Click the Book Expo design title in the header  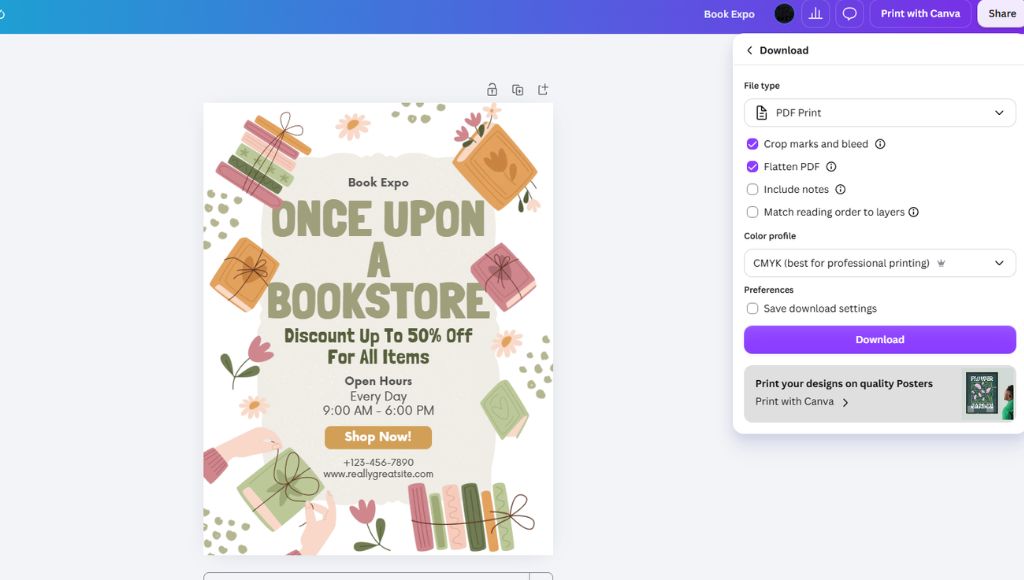coord(729,14)
